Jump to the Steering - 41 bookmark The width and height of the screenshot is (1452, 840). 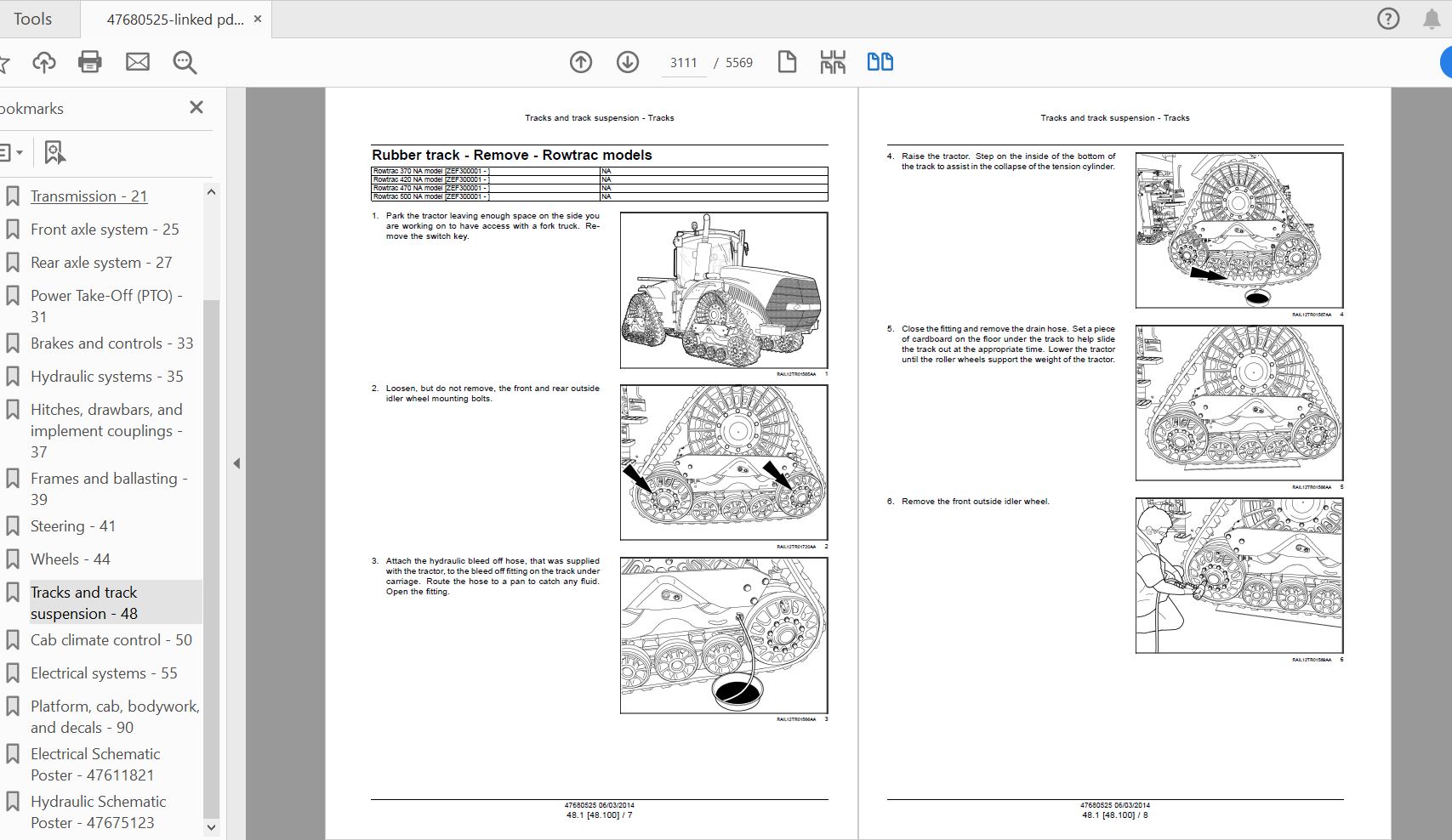73,526
